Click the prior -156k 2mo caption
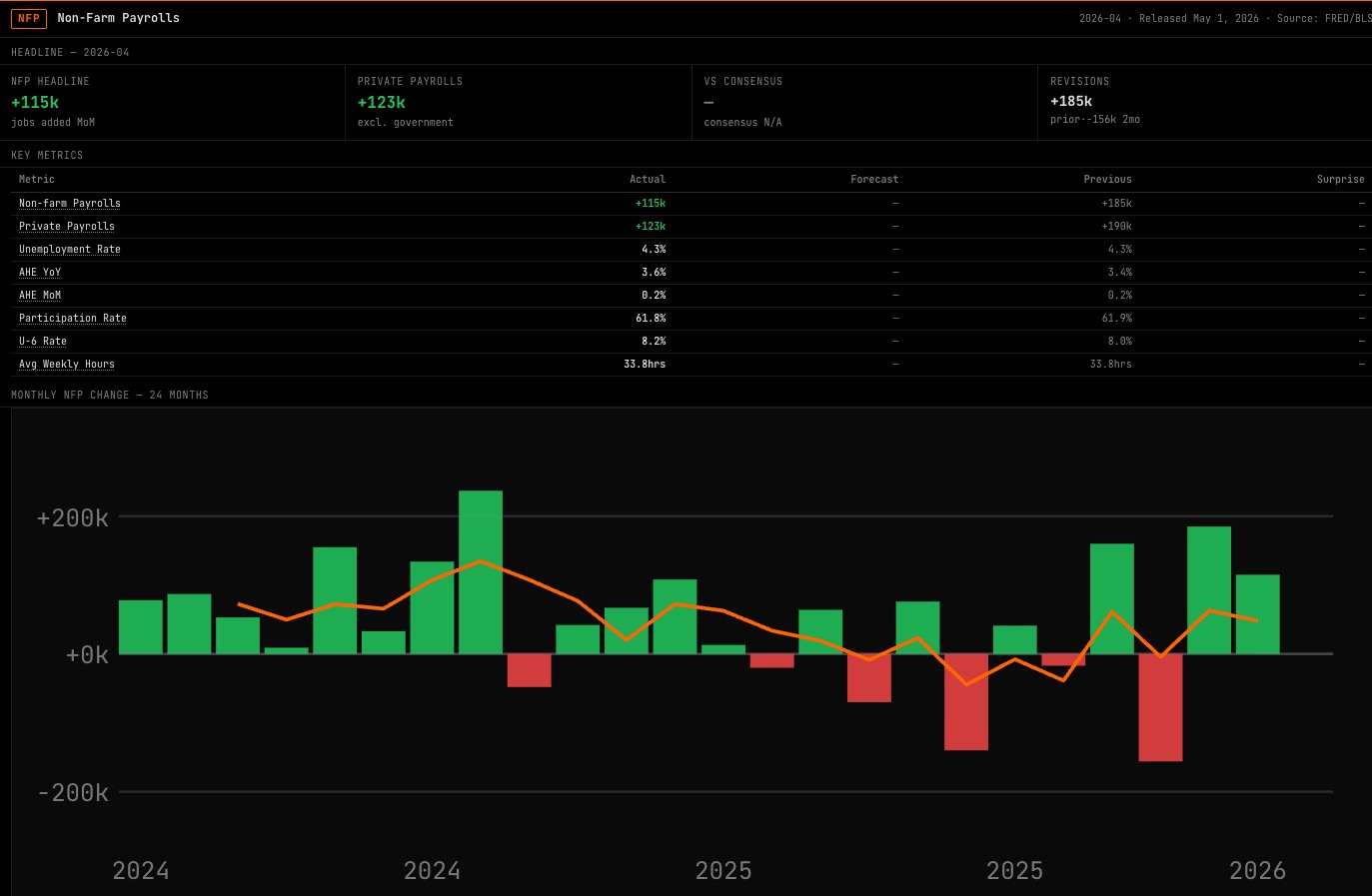Viewport: 1372px width, 896px height. 1095,119
